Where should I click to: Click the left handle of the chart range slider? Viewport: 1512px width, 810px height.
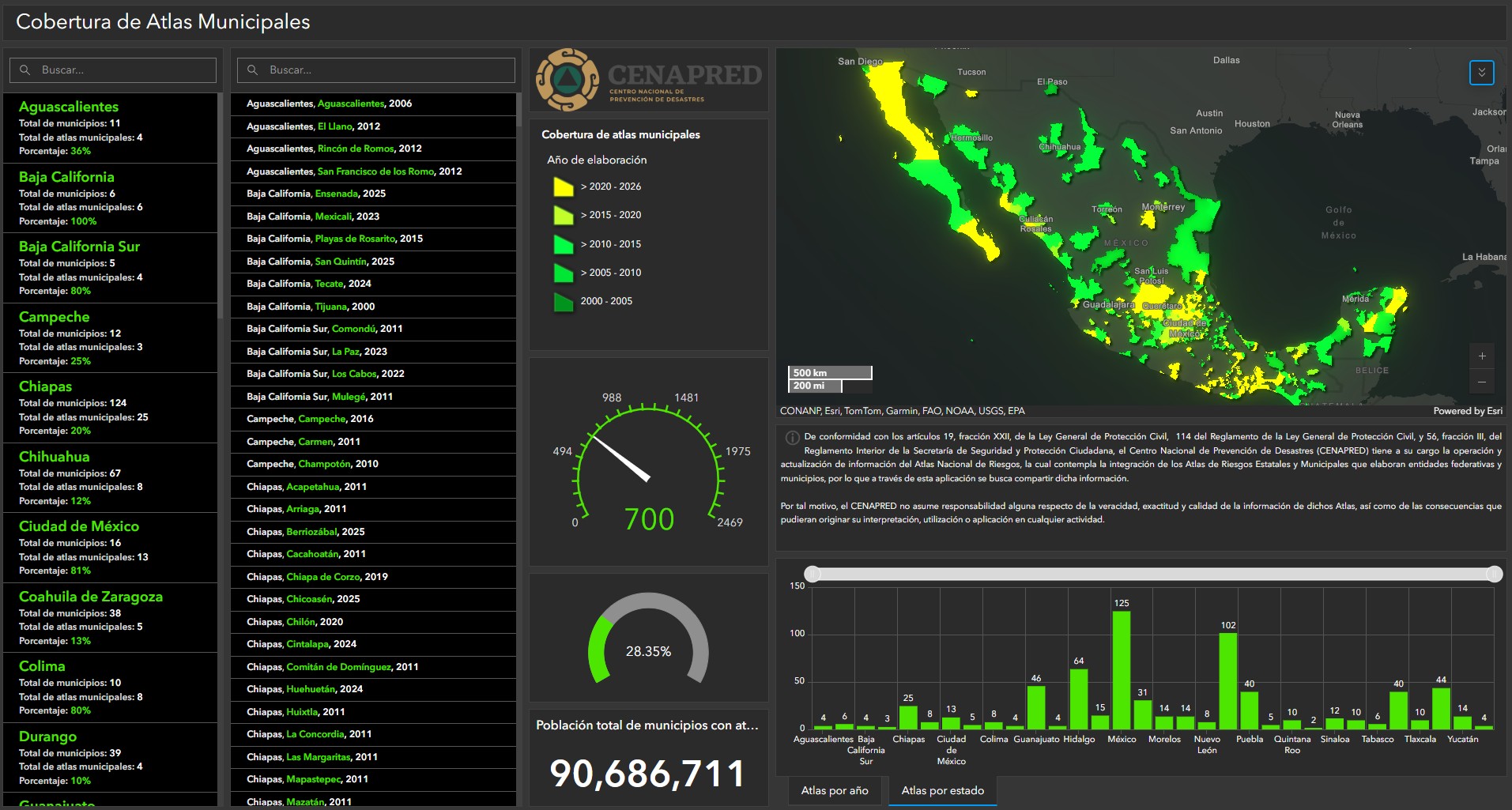click(813, 574)
